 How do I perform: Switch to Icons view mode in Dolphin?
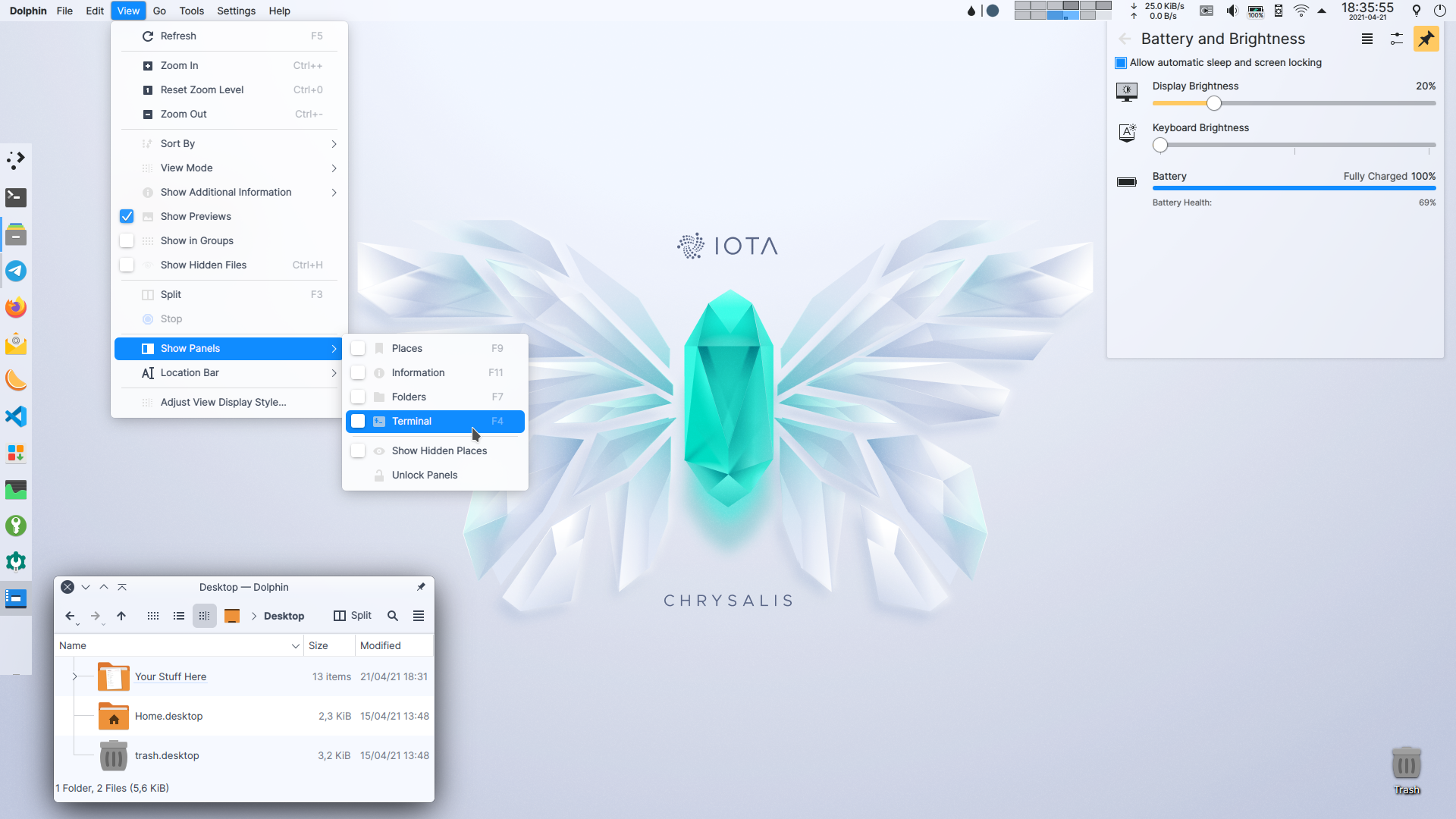tap(153, 616)
